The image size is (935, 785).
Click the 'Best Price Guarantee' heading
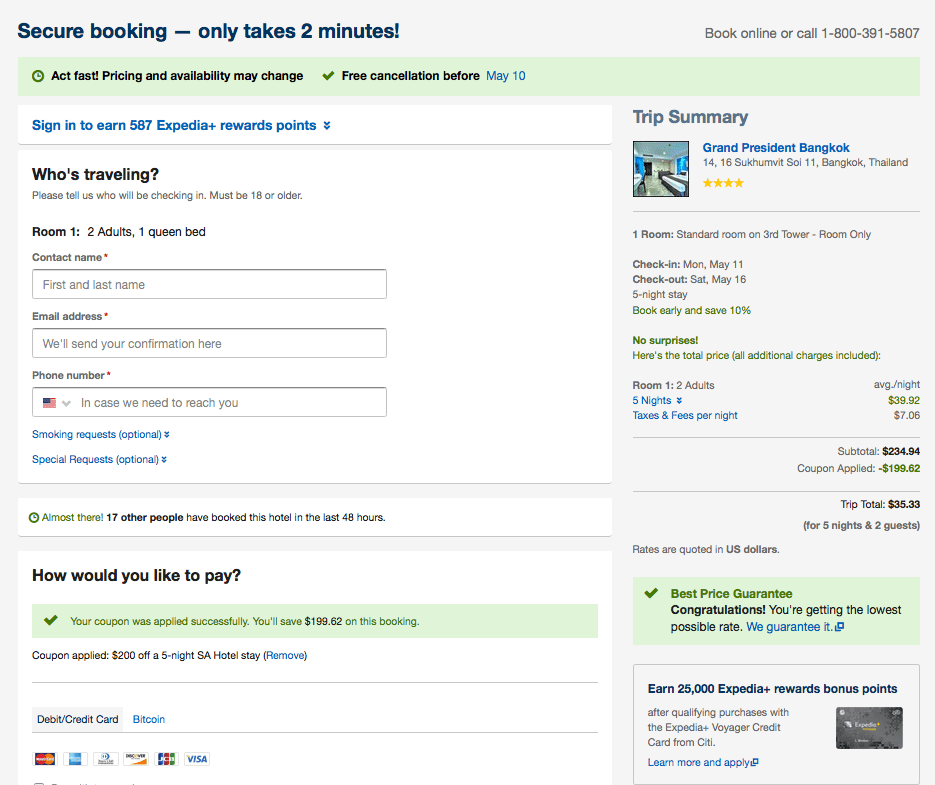coord(731,594)
